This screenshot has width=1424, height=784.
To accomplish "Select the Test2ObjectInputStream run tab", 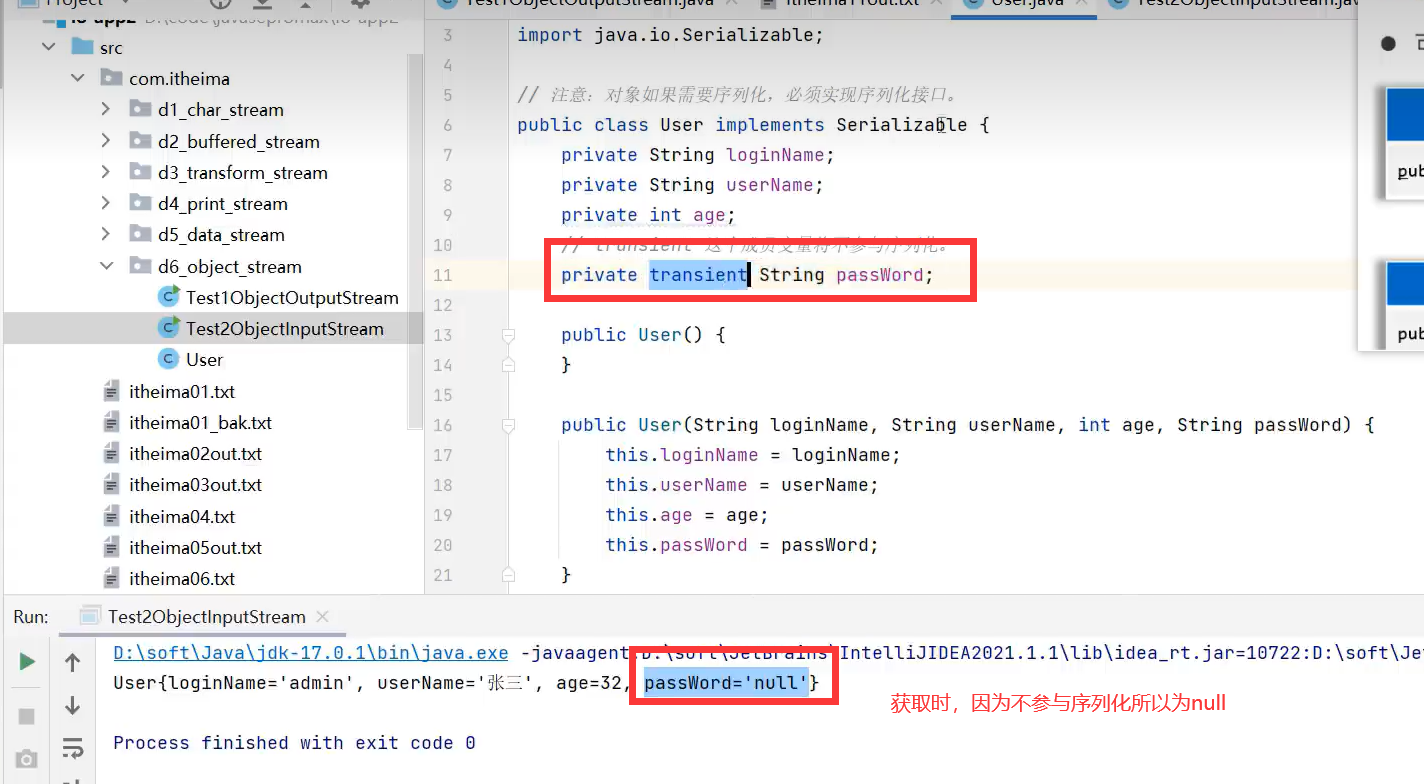I will pyautogui.click(x=206, y=617).
